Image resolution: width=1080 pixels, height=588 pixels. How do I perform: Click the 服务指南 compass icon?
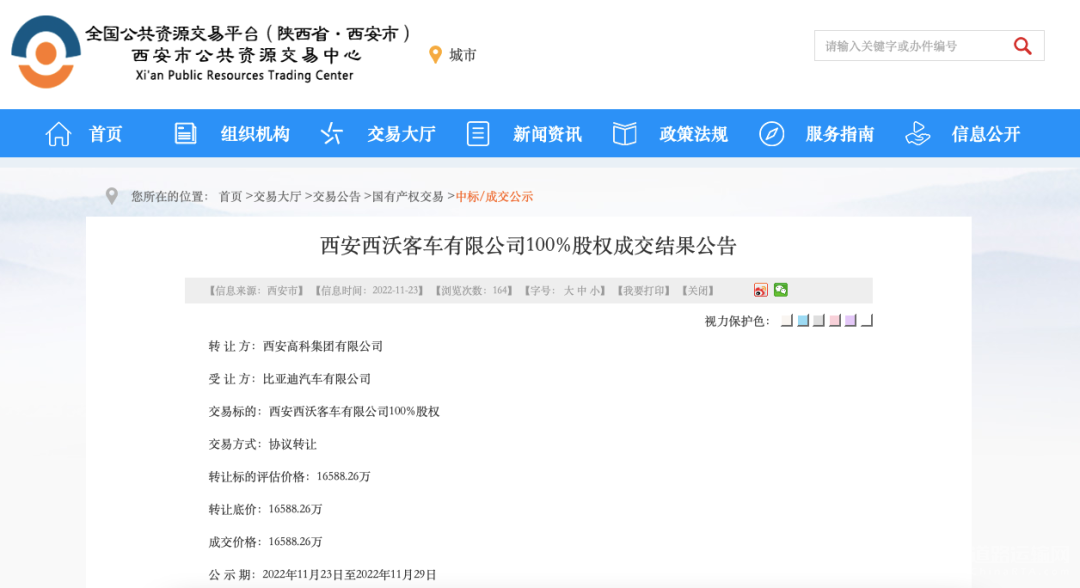click(771, 134)
